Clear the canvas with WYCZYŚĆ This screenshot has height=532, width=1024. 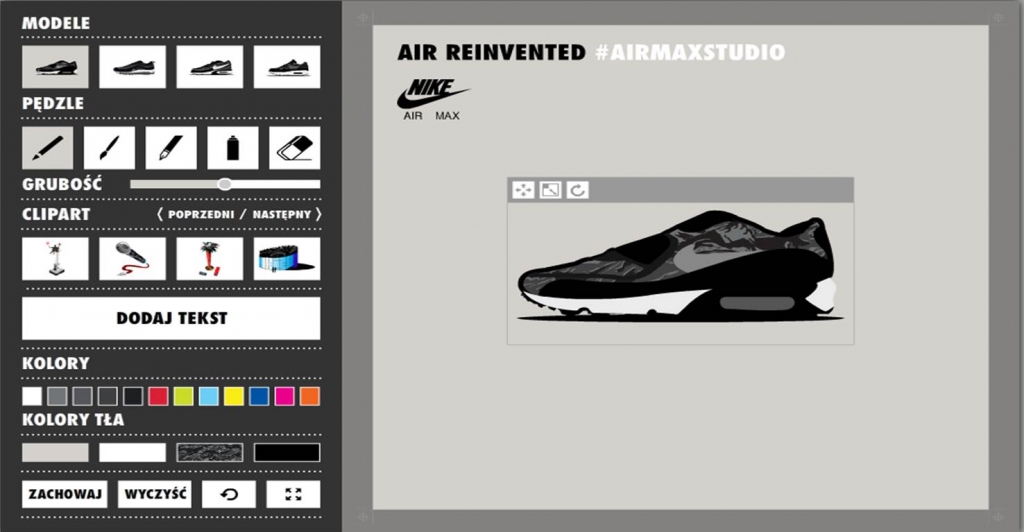154,494
